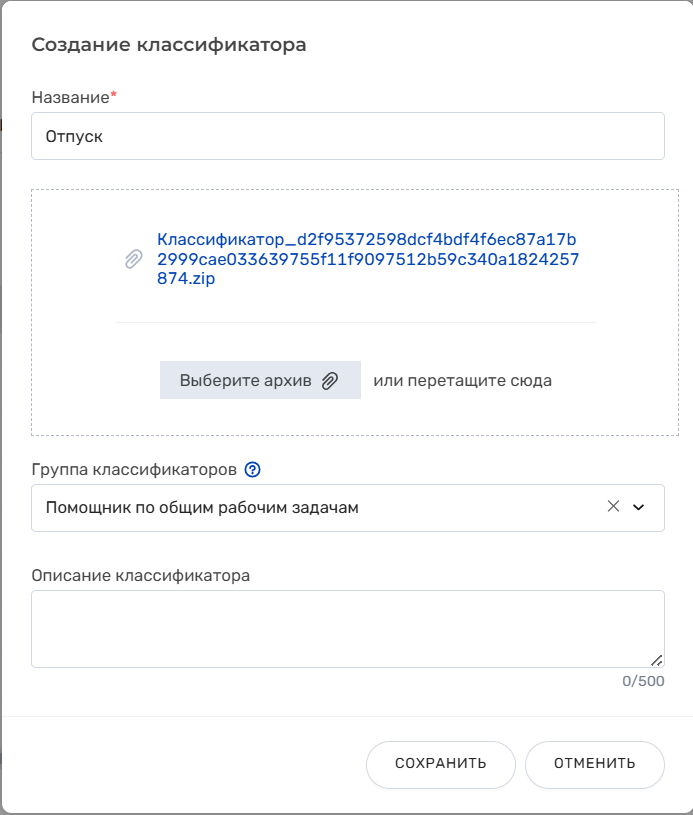This screenshot has width=693, height=815.
Task: Expand the classifier group chevron arrow
Action: click(638, 507)
